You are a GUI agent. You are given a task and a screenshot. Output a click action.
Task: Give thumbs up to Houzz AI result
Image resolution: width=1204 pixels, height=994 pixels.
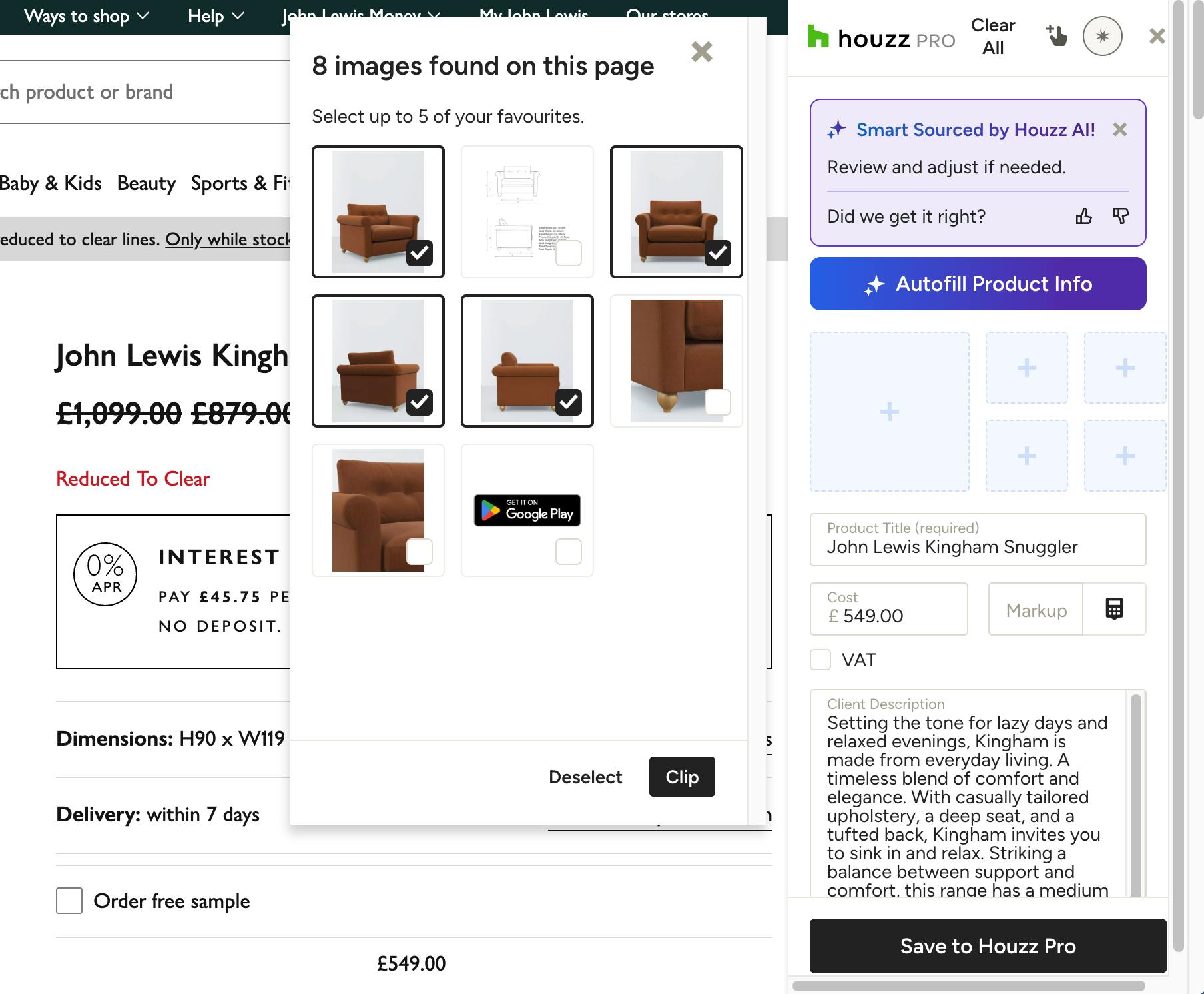tap(1084, 216)
